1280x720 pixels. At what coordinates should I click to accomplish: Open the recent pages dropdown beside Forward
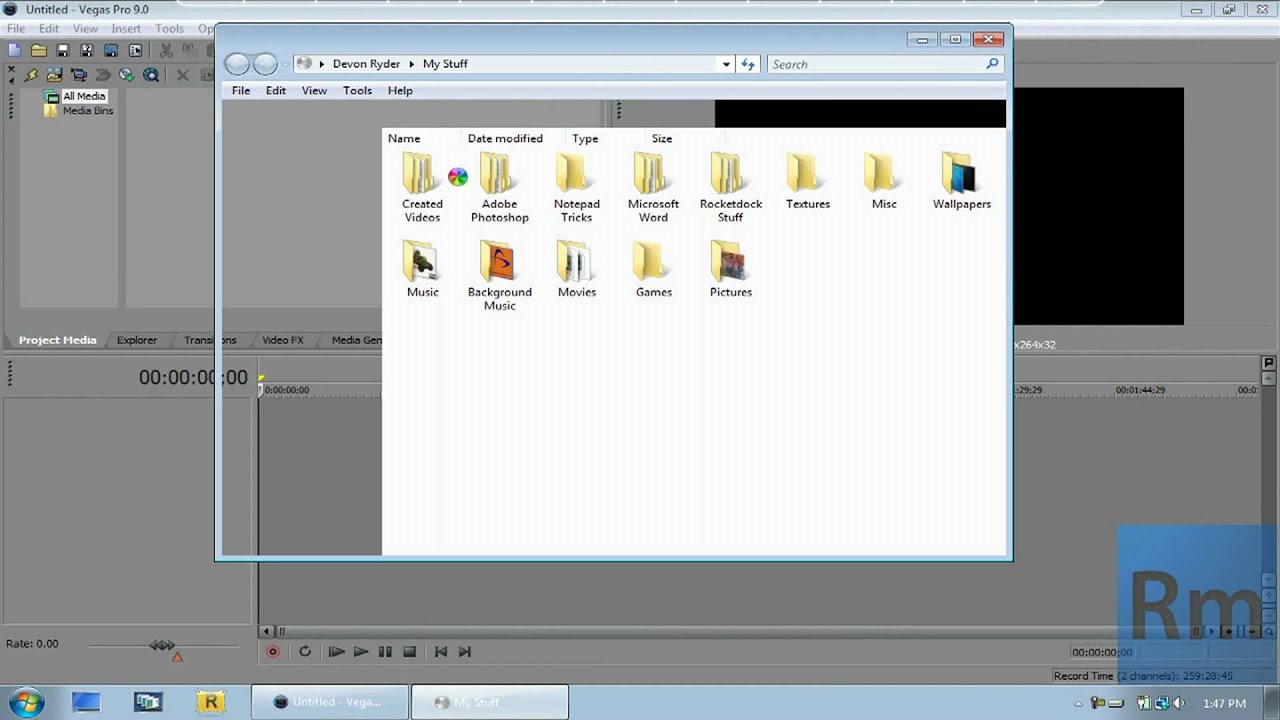coord(285,64)
